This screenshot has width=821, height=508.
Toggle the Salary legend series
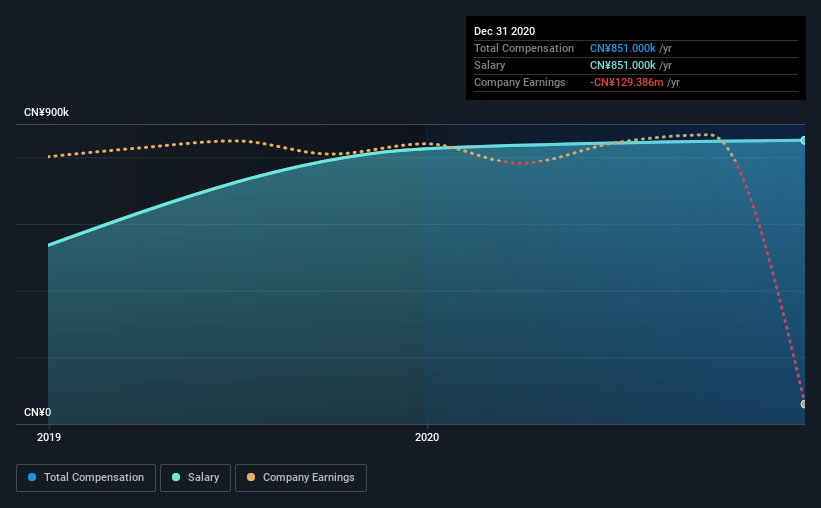click(x=195, y=478)
